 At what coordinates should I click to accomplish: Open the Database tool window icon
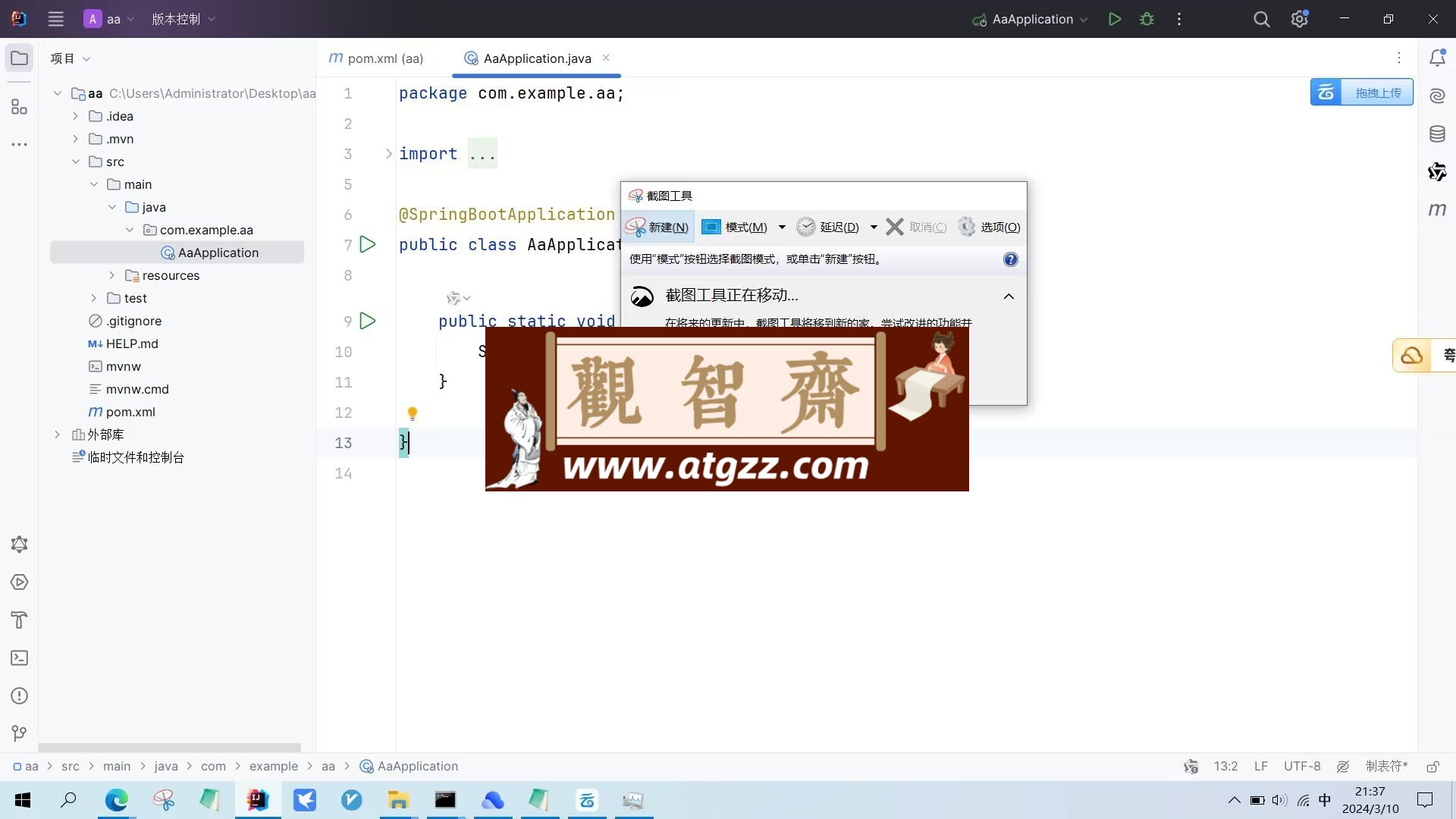pyautogui.click(x=1437, y=134)
